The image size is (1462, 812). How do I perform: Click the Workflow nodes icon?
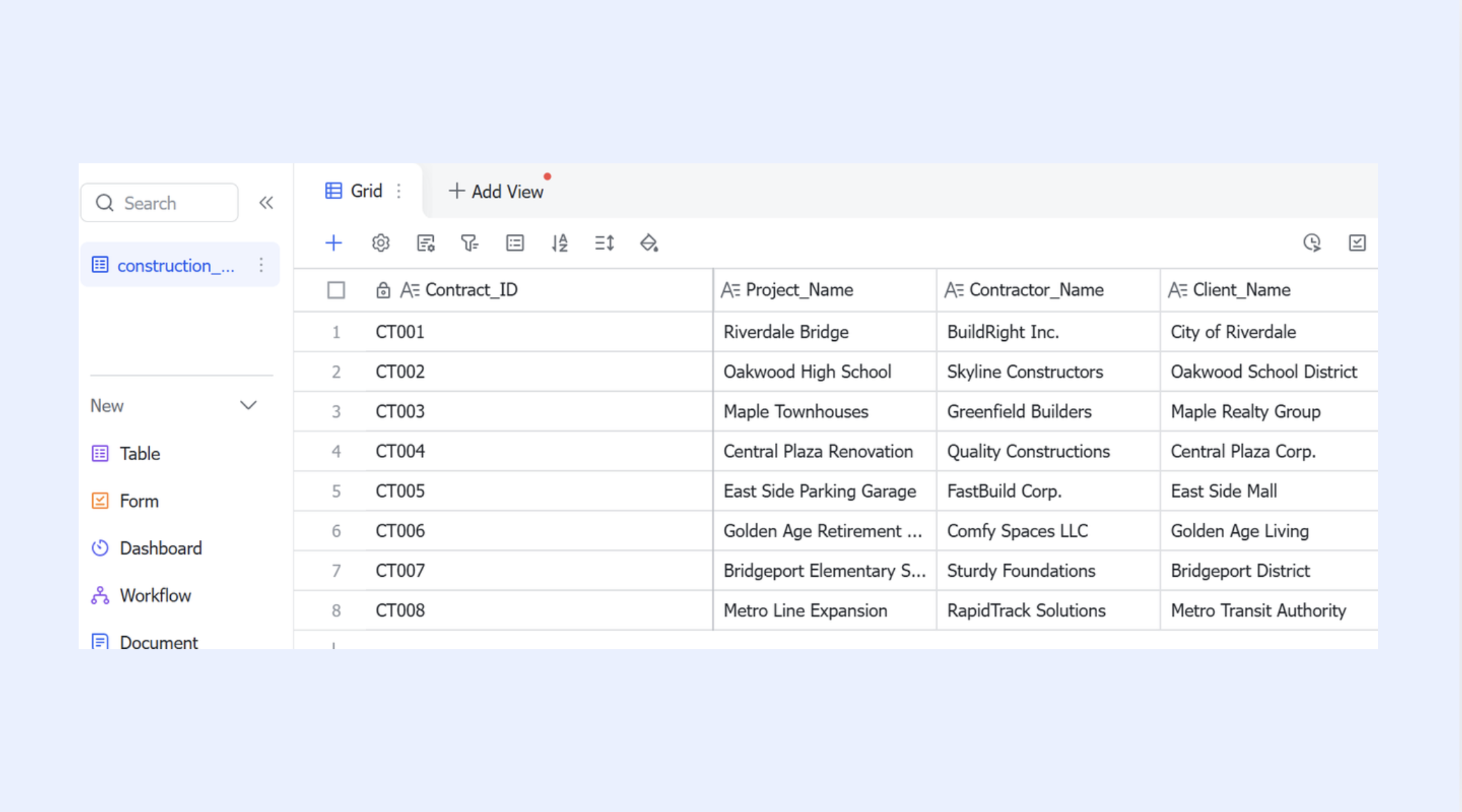point(100,595)
